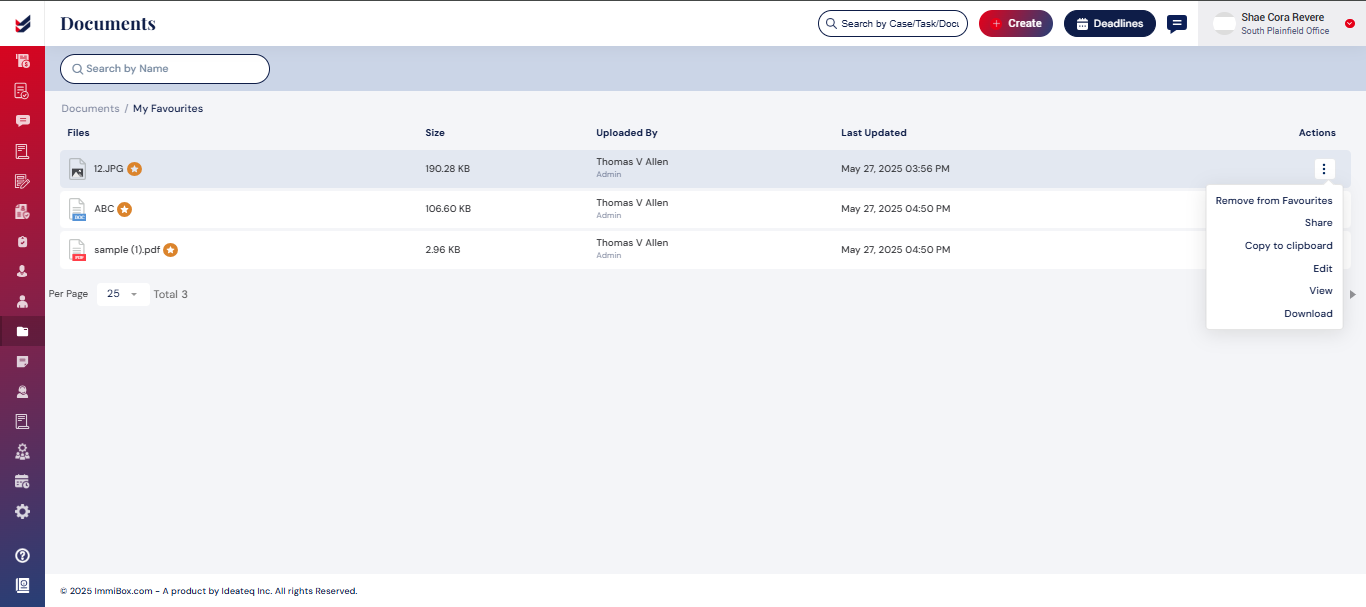The image size is (1366, 607).
Task: Click the favourite star next to 12.JPG
Action: (134, 169)
